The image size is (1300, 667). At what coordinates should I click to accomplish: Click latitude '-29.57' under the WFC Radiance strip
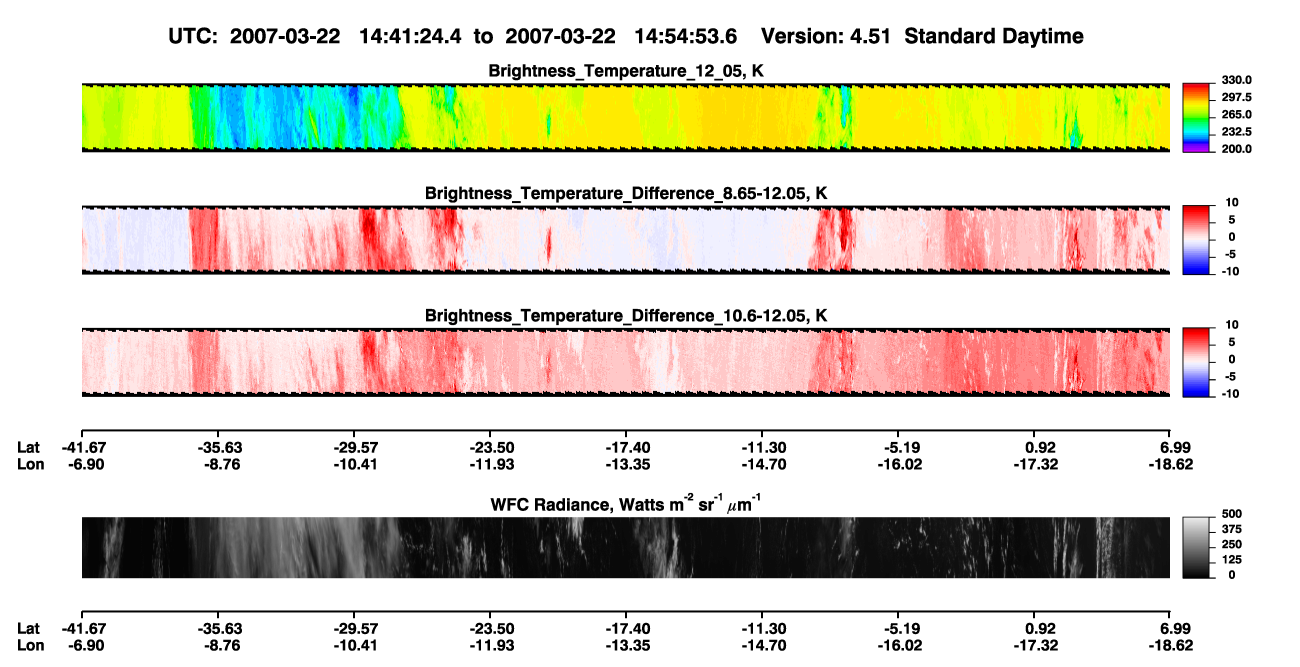[x=355, y=629]
